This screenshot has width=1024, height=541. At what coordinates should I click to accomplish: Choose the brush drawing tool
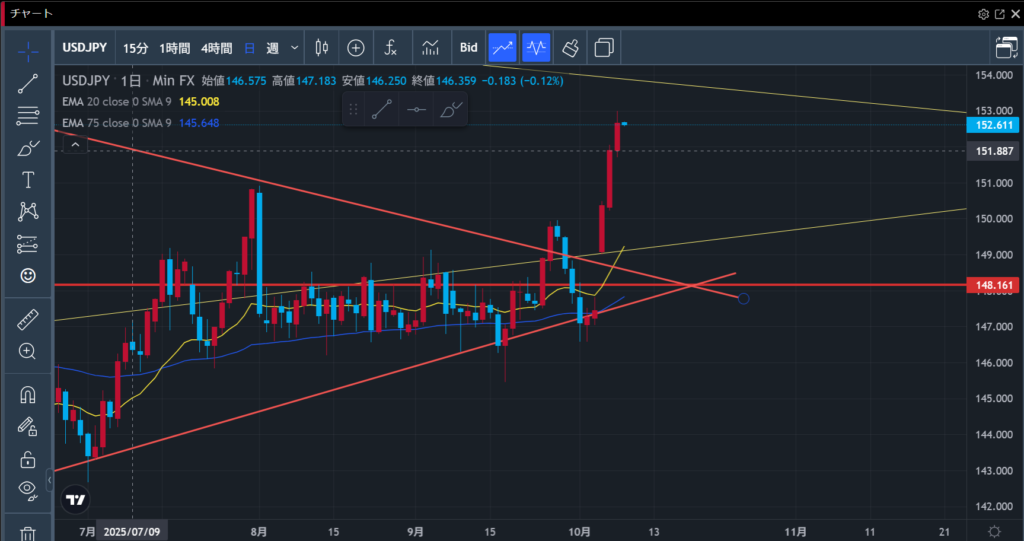coord(28,148)
